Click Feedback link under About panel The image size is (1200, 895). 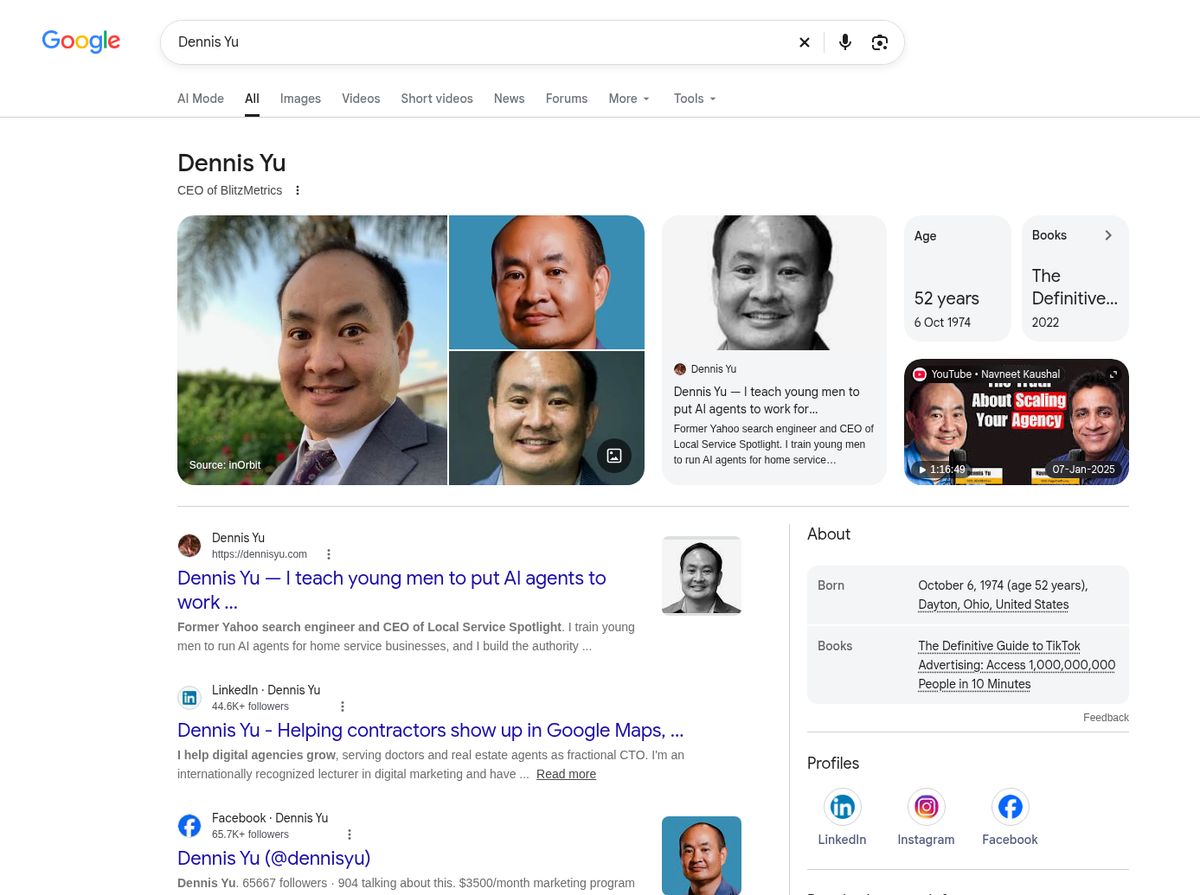point(1106,717)
